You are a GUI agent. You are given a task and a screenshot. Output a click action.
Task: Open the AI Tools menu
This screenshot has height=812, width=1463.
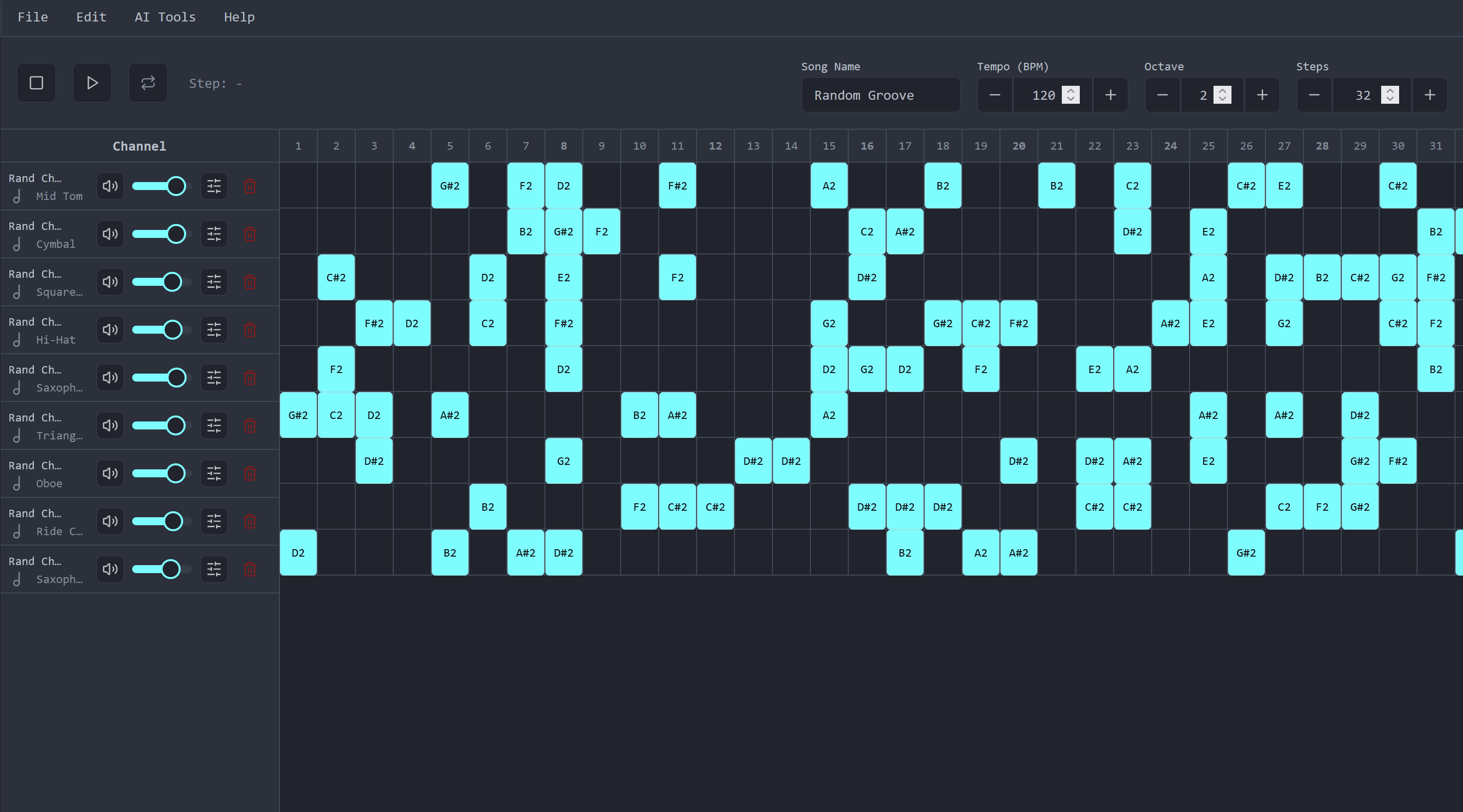point(165,17)
